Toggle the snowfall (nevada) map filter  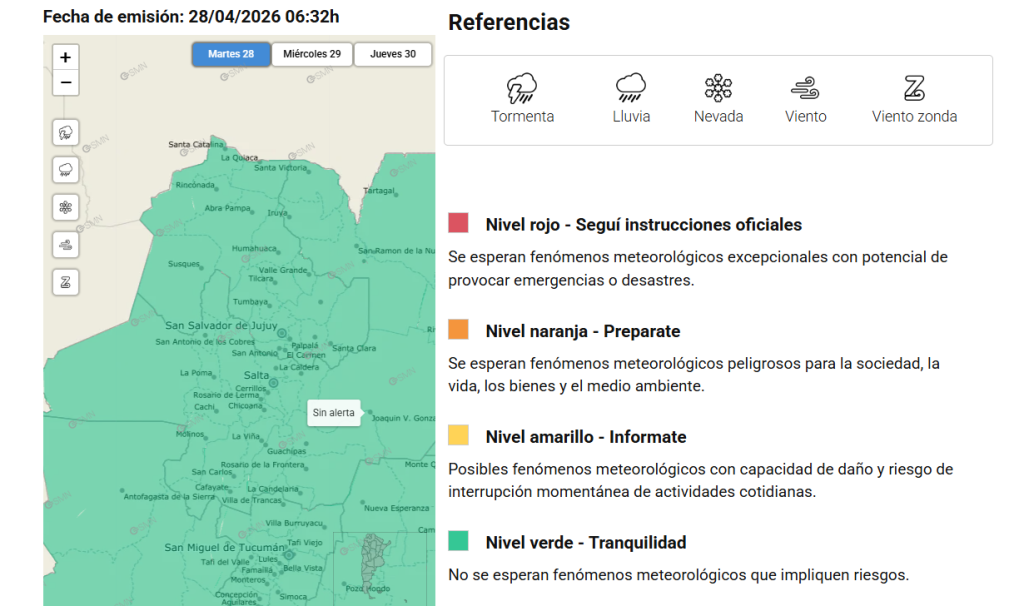pos(65,207)
